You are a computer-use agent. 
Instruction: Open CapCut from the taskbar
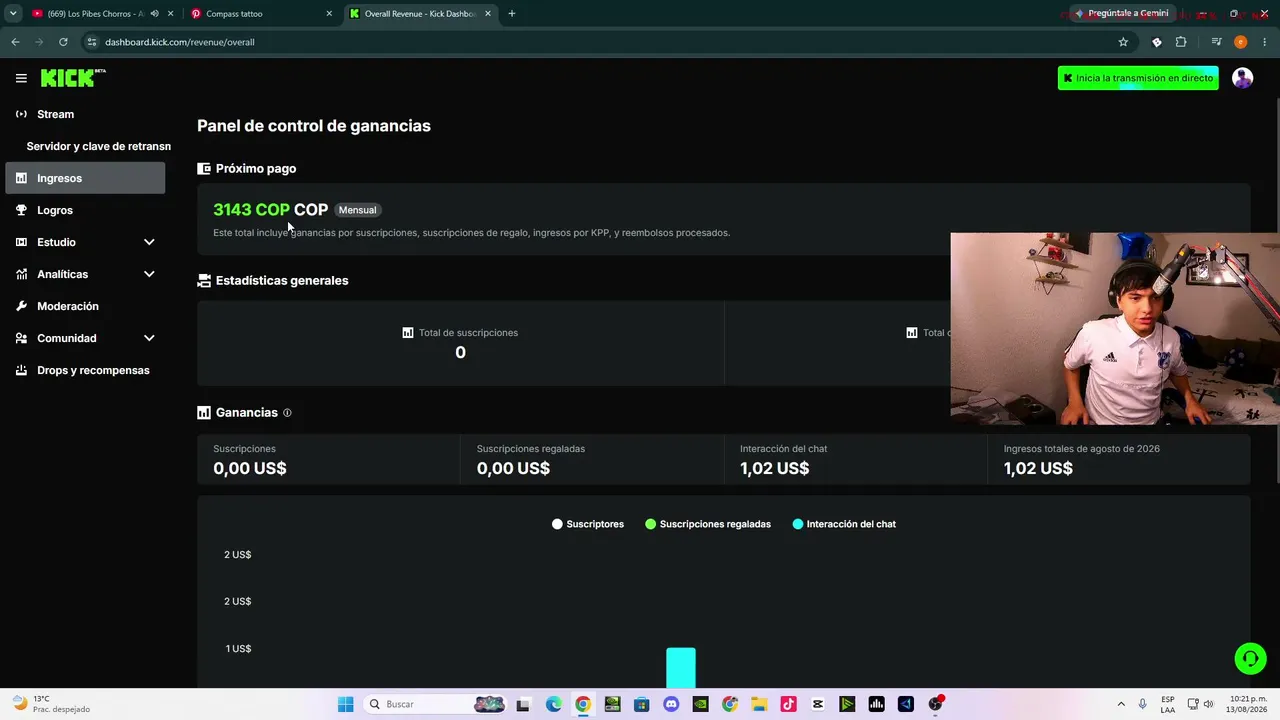(818, 704)
